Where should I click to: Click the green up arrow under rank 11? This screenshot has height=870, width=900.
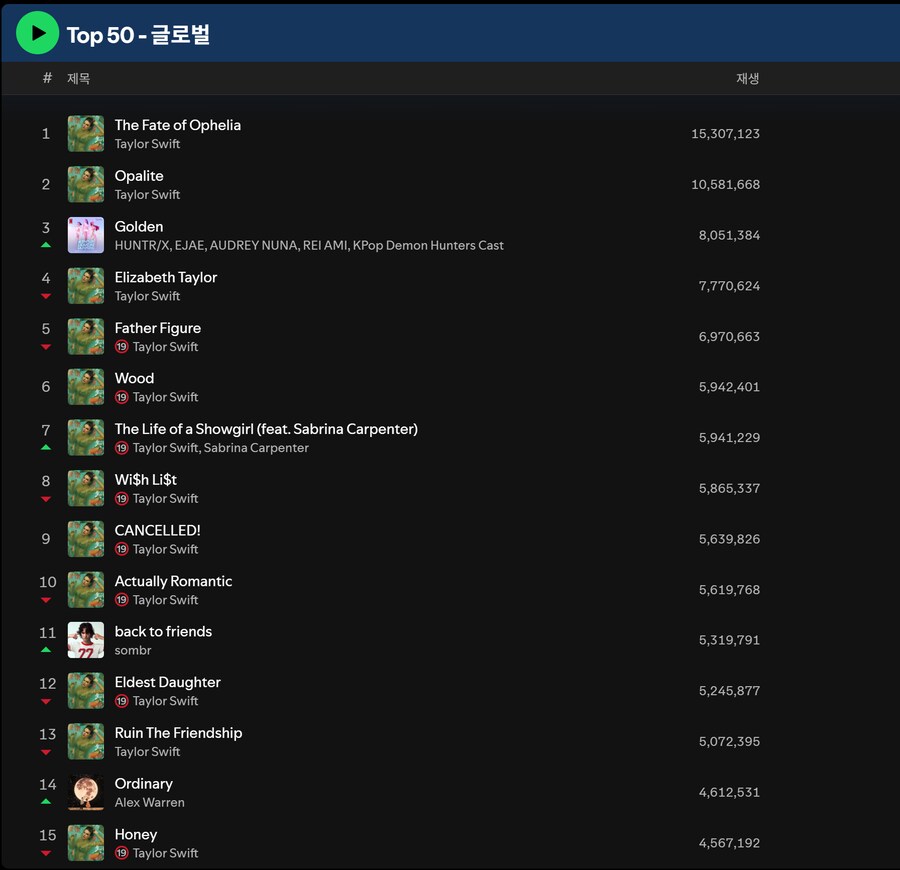pos(46,650)
